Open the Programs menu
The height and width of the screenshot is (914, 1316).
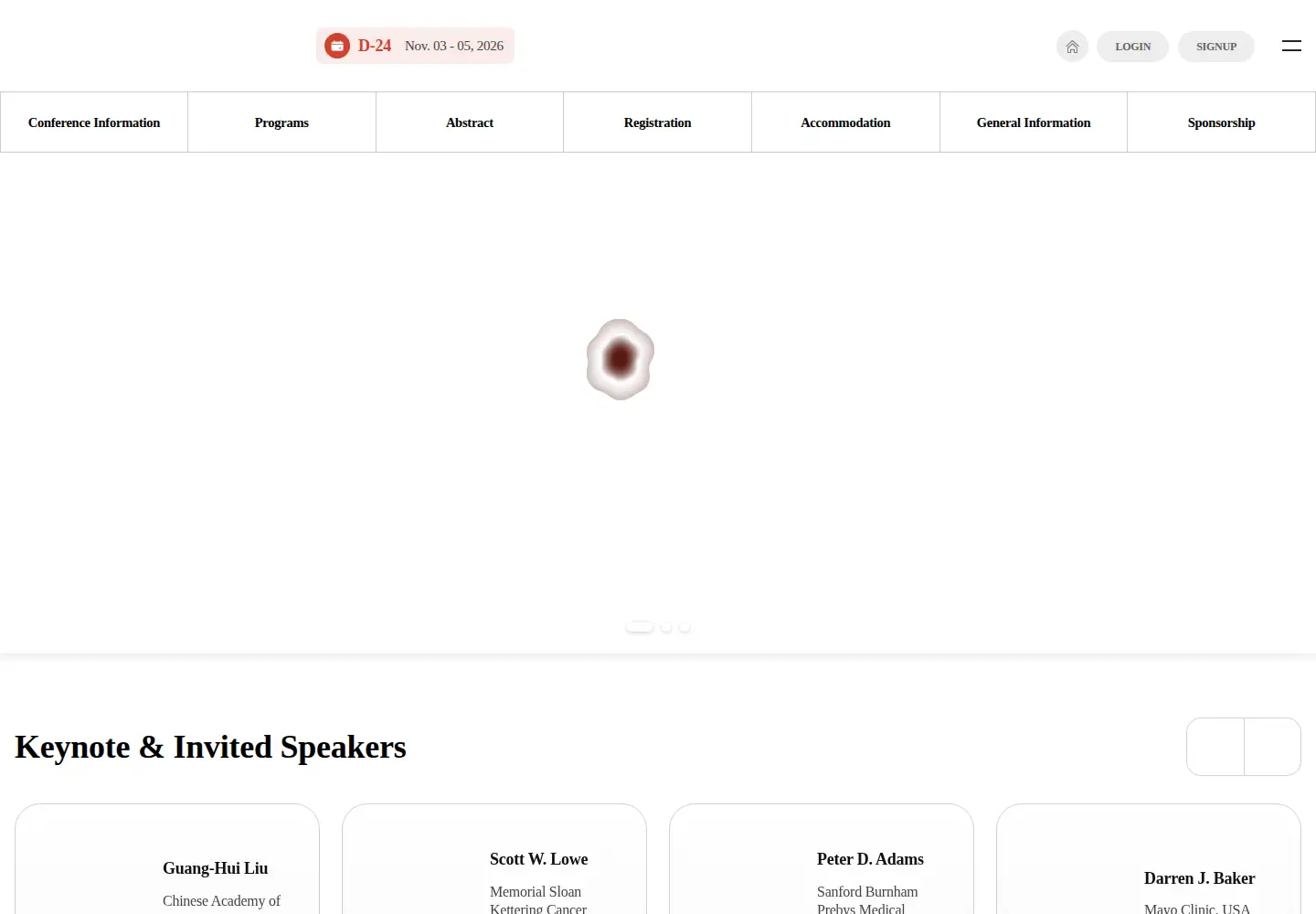(281, 122)
